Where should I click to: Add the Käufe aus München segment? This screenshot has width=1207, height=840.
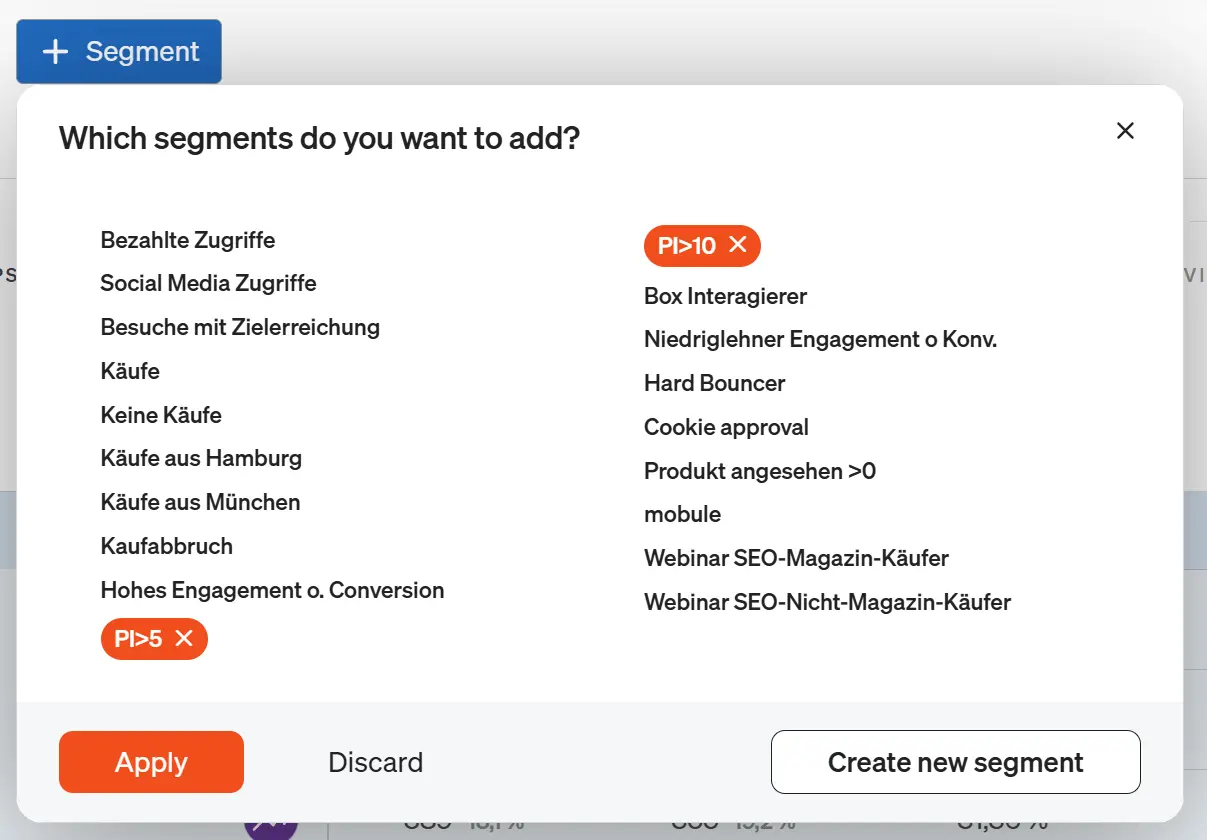click(x=200, y=502)
